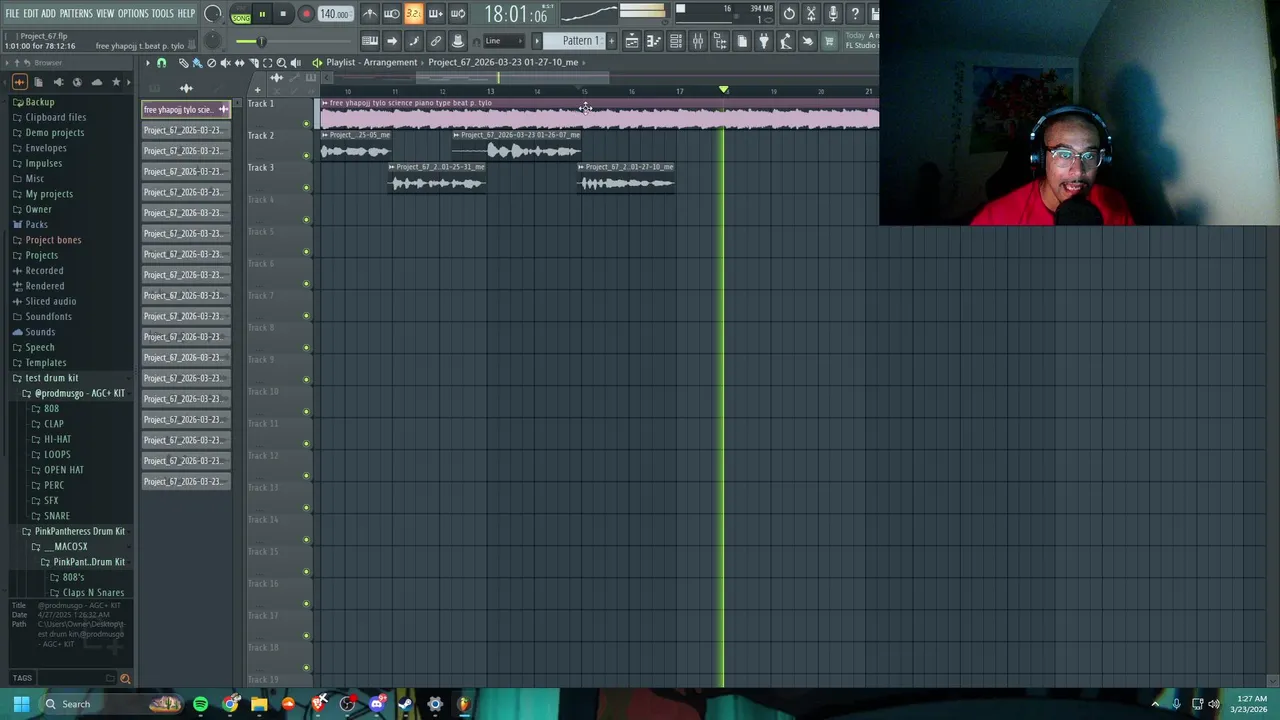Click Project_67 clip name in playlist title
The height and width of the screenshot is (720, 1280).
click(x=503, y=62)
